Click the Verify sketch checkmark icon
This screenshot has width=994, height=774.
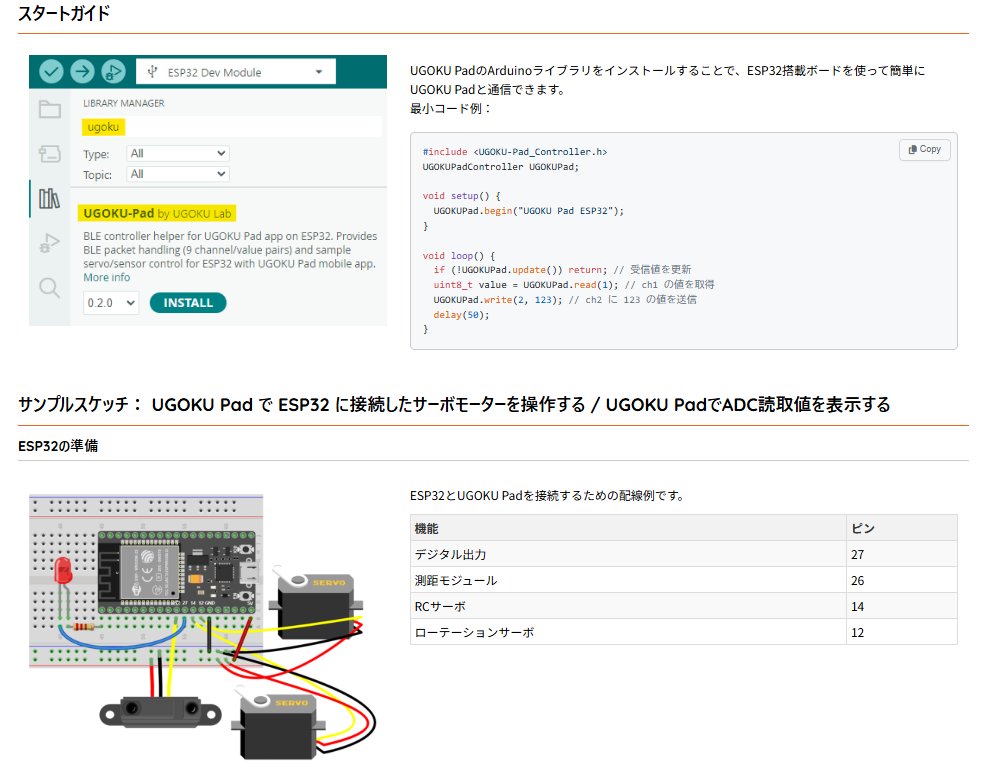pyautogui.click(x=53, y=71)
